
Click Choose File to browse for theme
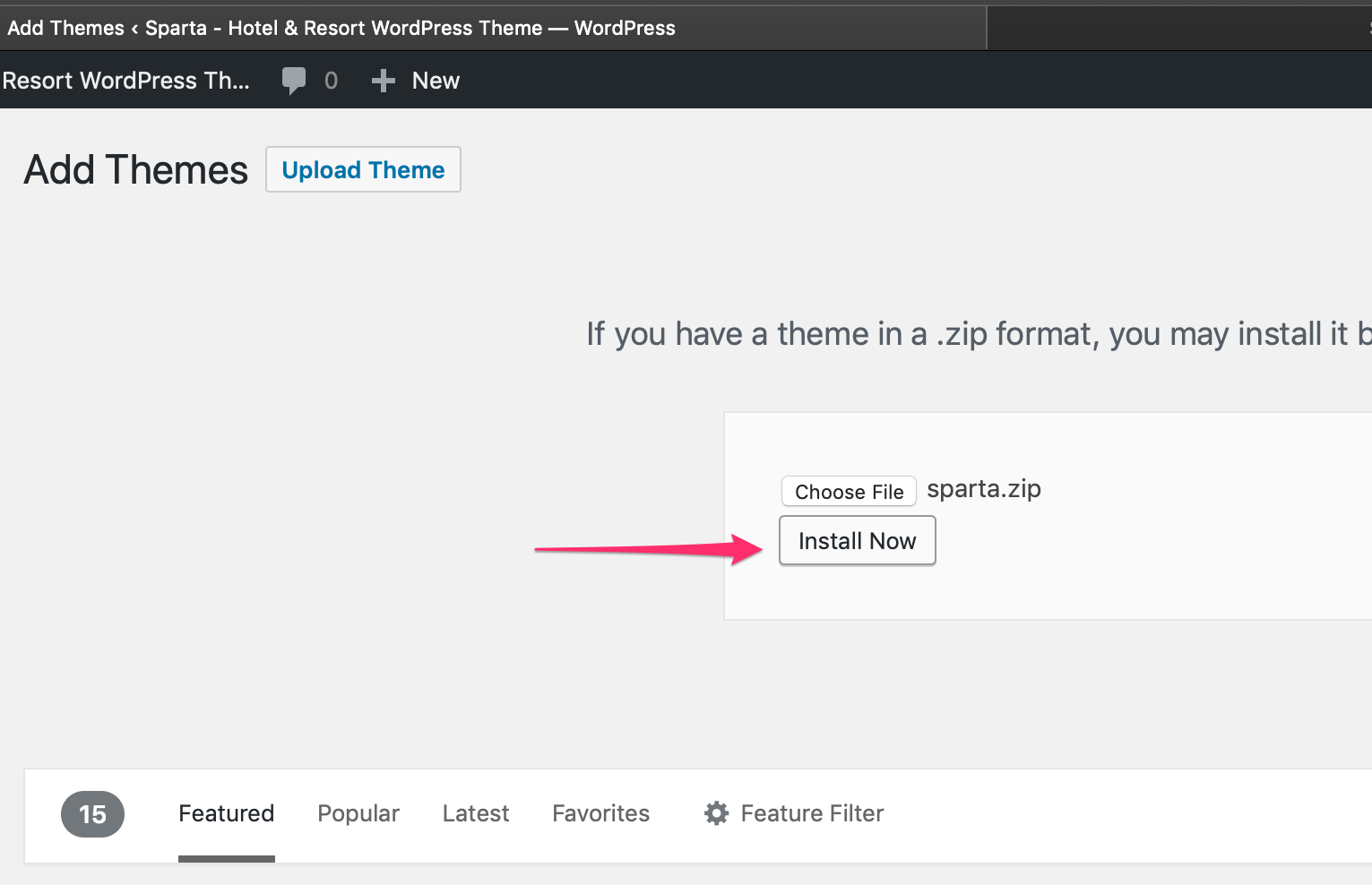849,492
